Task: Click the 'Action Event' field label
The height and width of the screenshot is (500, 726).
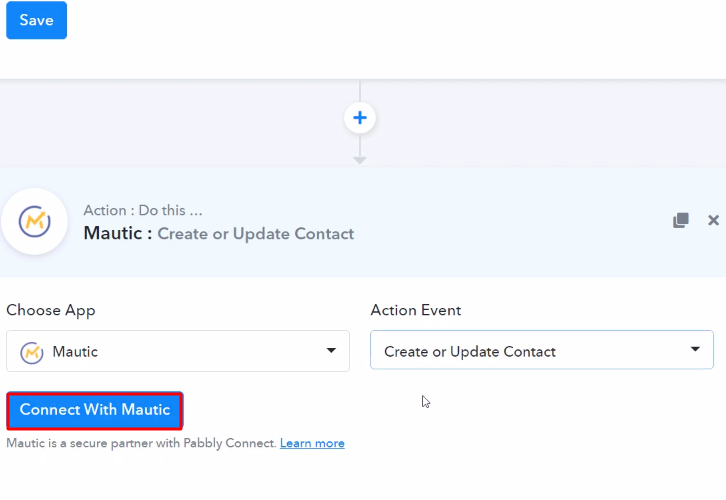Action: point(416,310)
